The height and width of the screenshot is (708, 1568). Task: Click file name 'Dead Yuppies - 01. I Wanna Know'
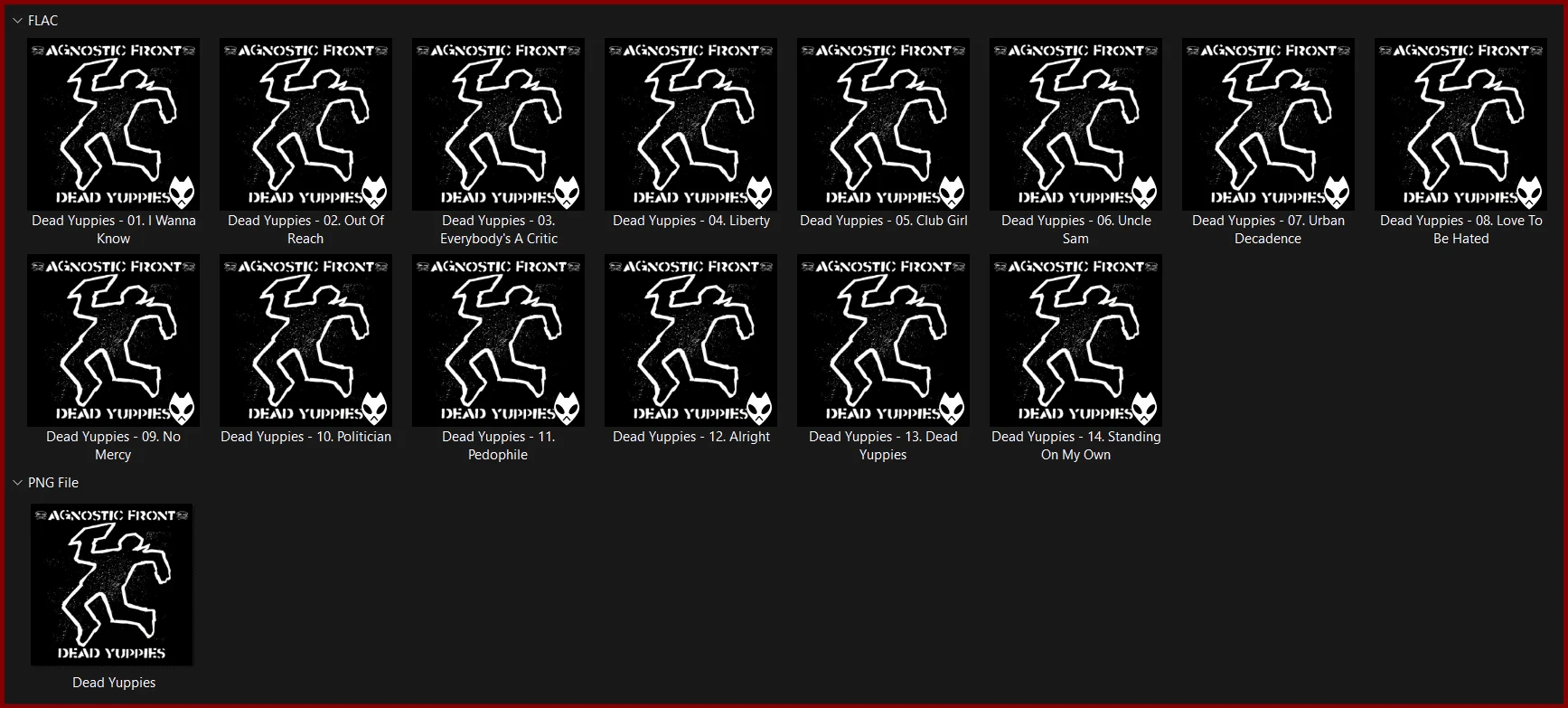113,230
